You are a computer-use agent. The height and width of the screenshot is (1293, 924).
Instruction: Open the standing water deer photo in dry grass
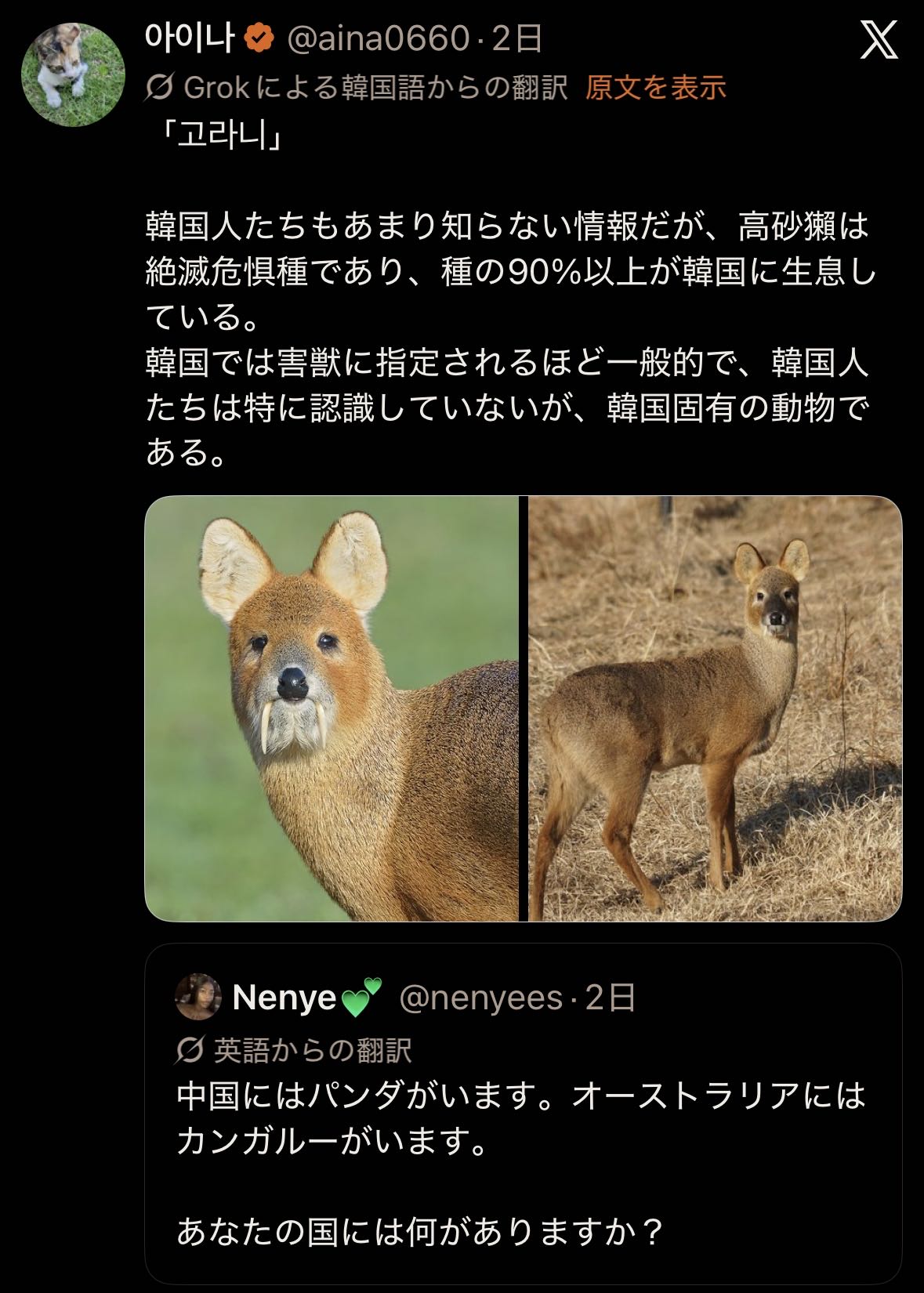click(x=715, y=708)
